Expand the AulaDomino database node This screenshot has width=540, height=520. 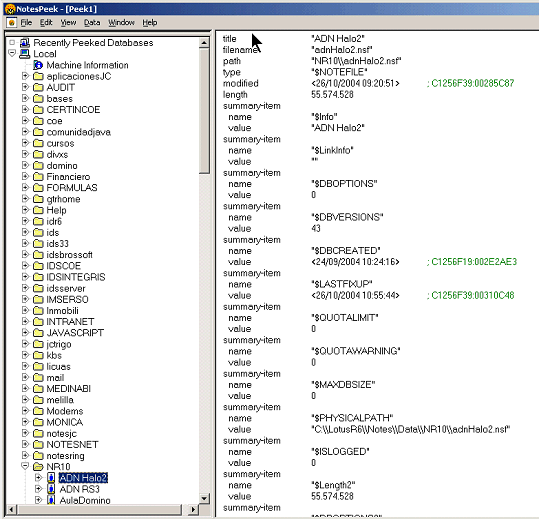coord(38,500)
